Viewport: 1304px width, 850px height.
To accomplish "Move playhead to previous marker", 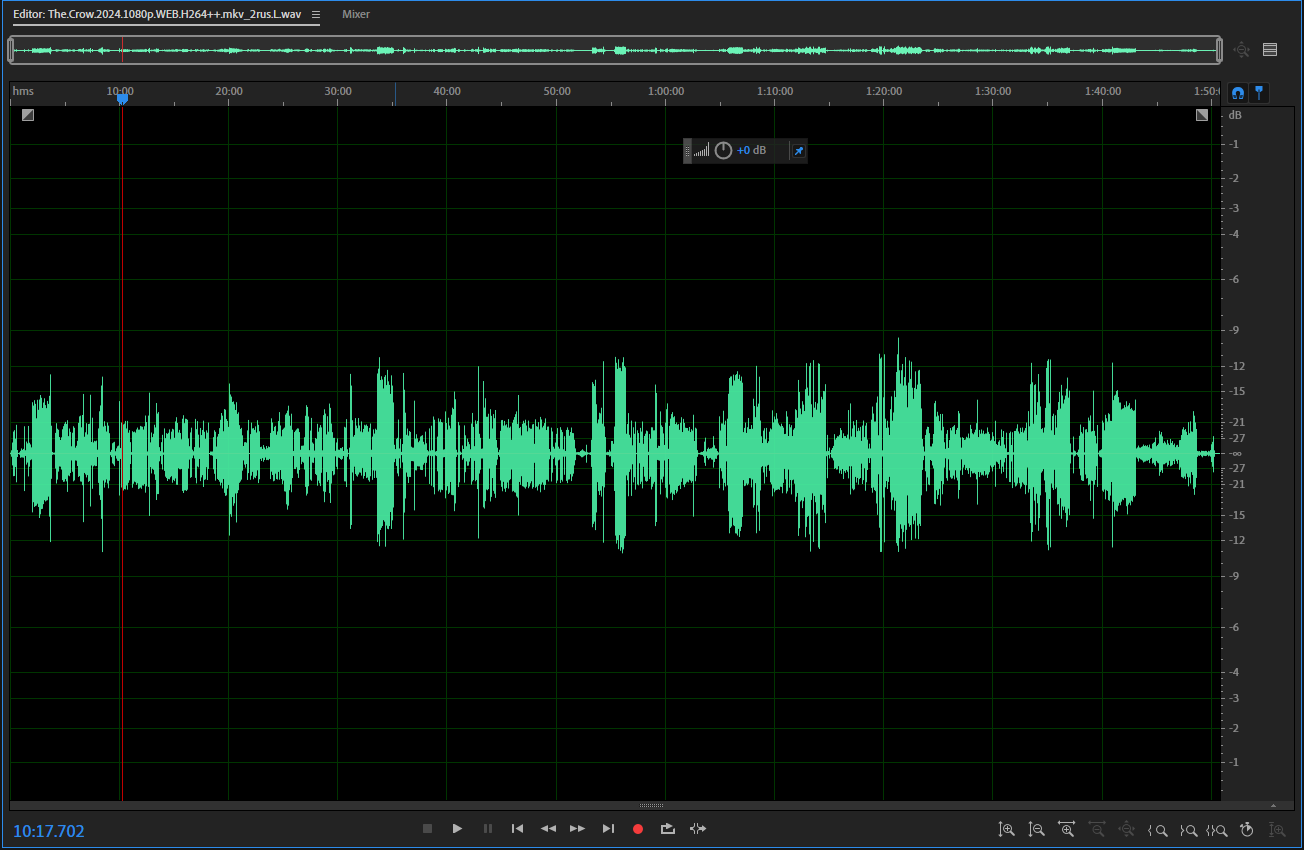I will tap(517, 829).
